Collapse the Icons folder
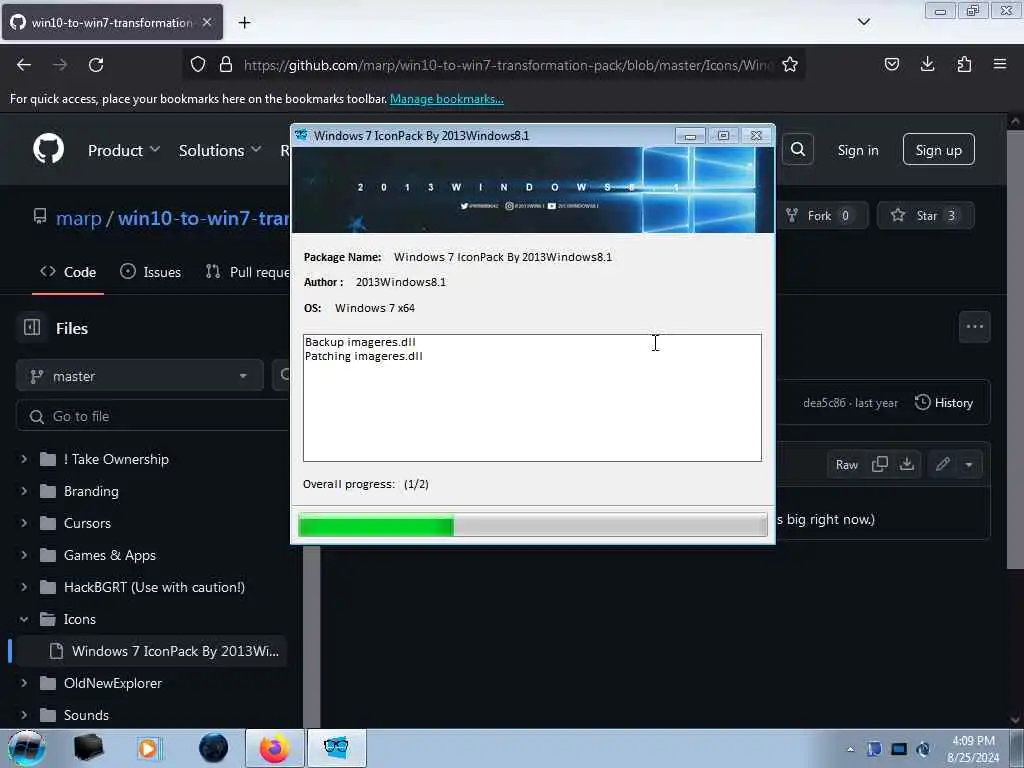 pyautogui.click(x=24, y=619)
